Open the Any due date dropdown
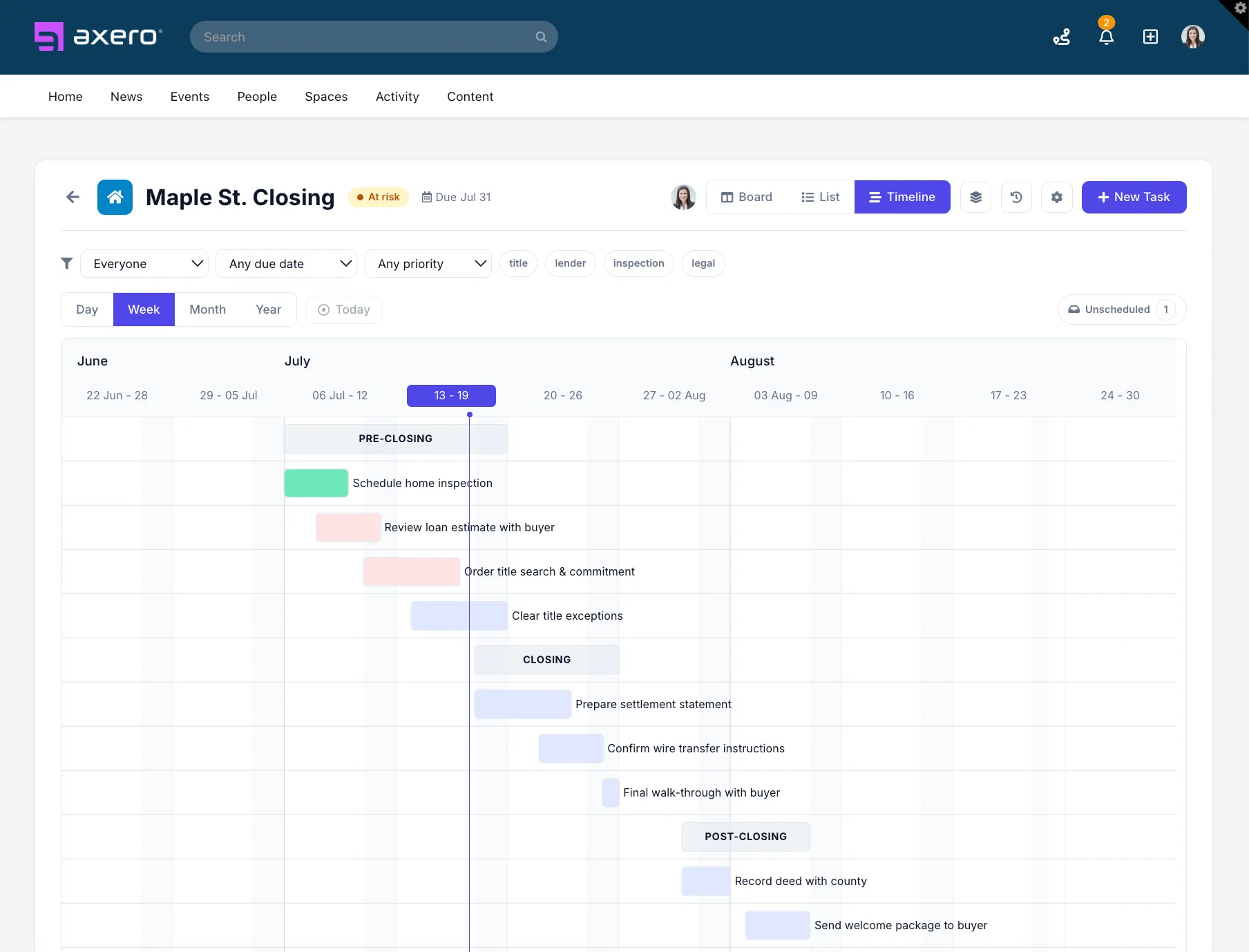The image size is (1249, 952). pos(286,263)
